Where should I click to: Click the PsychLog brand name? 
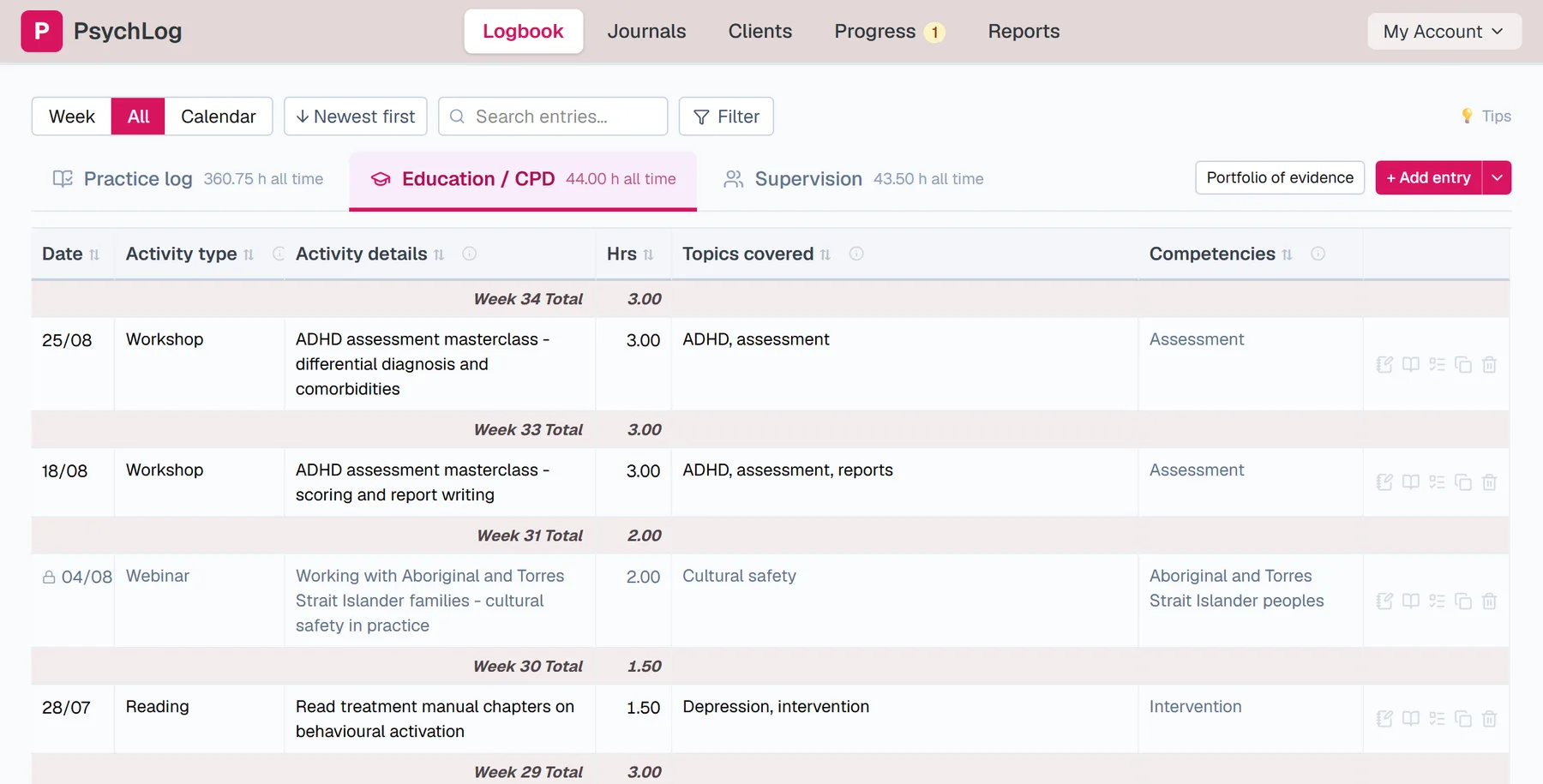point(128,31)
